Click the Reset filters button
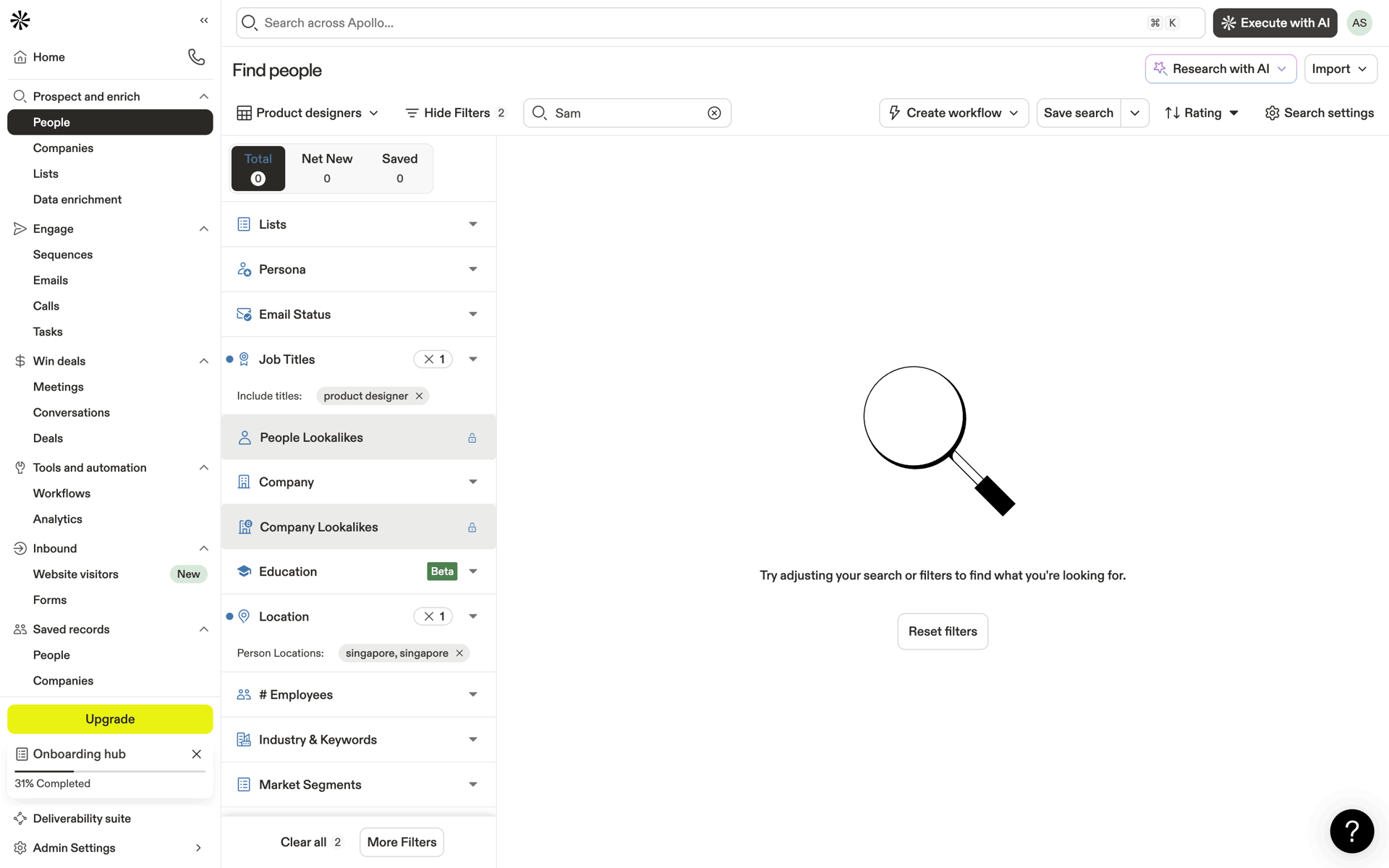Image resolution: width=1389 pixels, height=868 pixels. 943,631
